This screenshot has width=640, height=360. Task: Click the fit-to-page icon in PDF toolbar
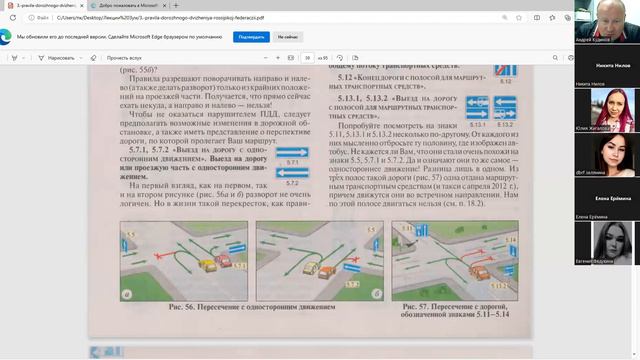click(x=291, y=58)
